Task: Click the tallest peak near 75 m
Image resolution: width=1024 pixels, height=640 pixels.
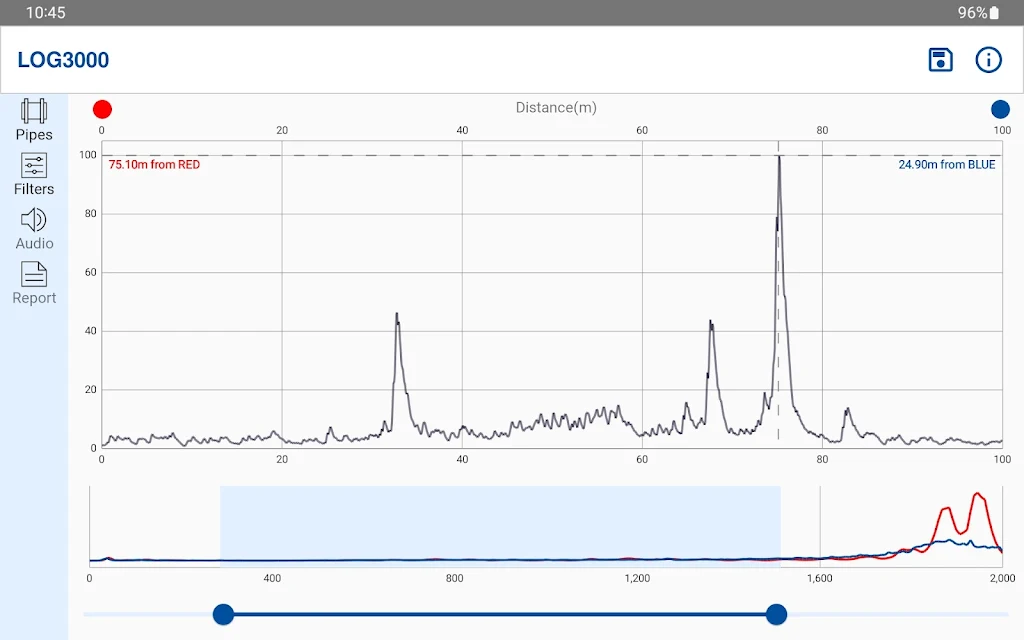Action: tap(779, 160)
